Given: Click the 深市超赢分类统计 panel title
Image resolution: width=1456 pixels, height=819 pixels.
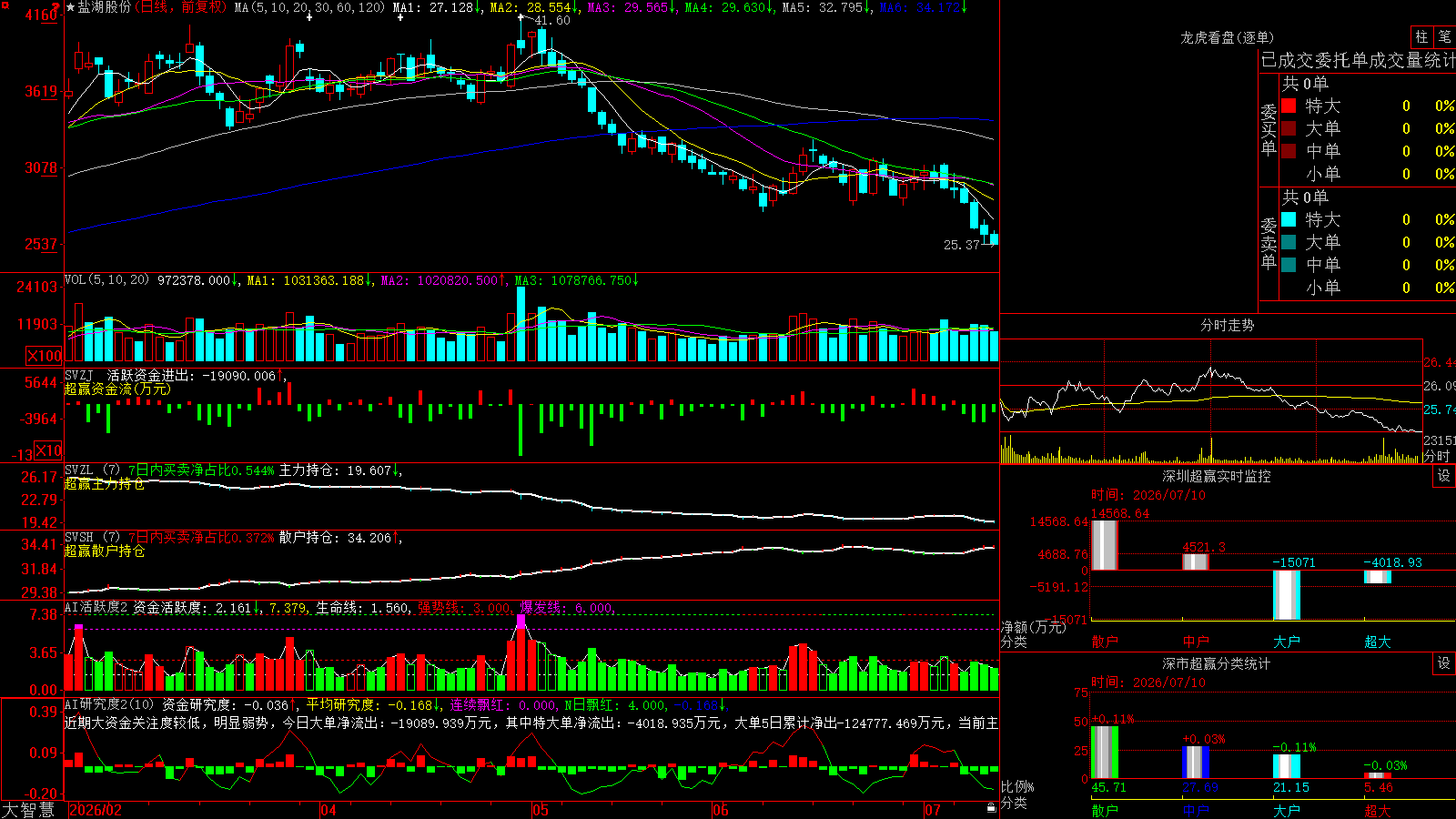Looking at the screenshot, I should click(1216, 663).
